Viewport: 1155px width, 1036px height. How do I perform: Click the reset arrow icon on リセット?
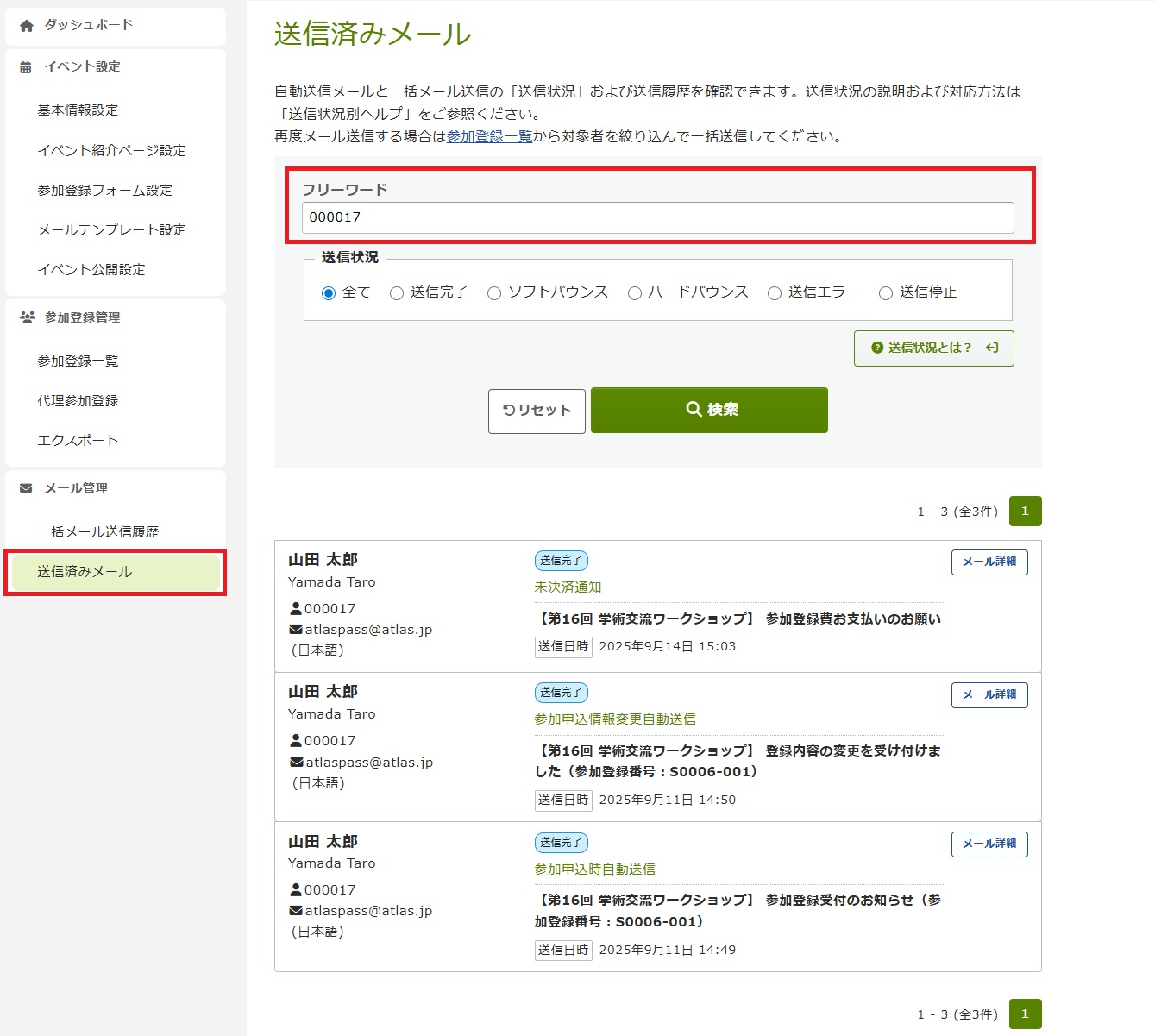pos(508,411)
